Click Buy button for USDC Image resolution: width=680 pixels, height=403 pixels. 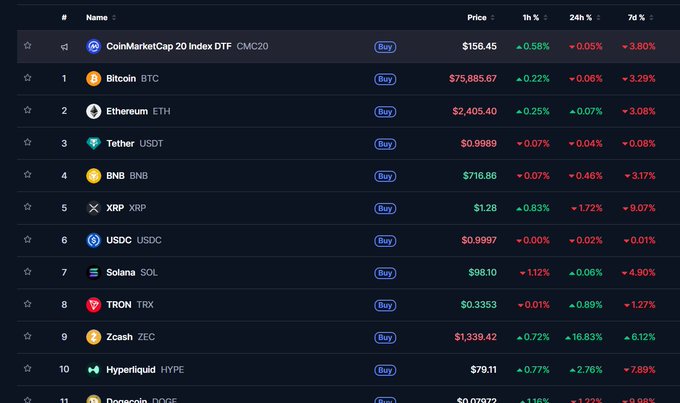(385, 240)
